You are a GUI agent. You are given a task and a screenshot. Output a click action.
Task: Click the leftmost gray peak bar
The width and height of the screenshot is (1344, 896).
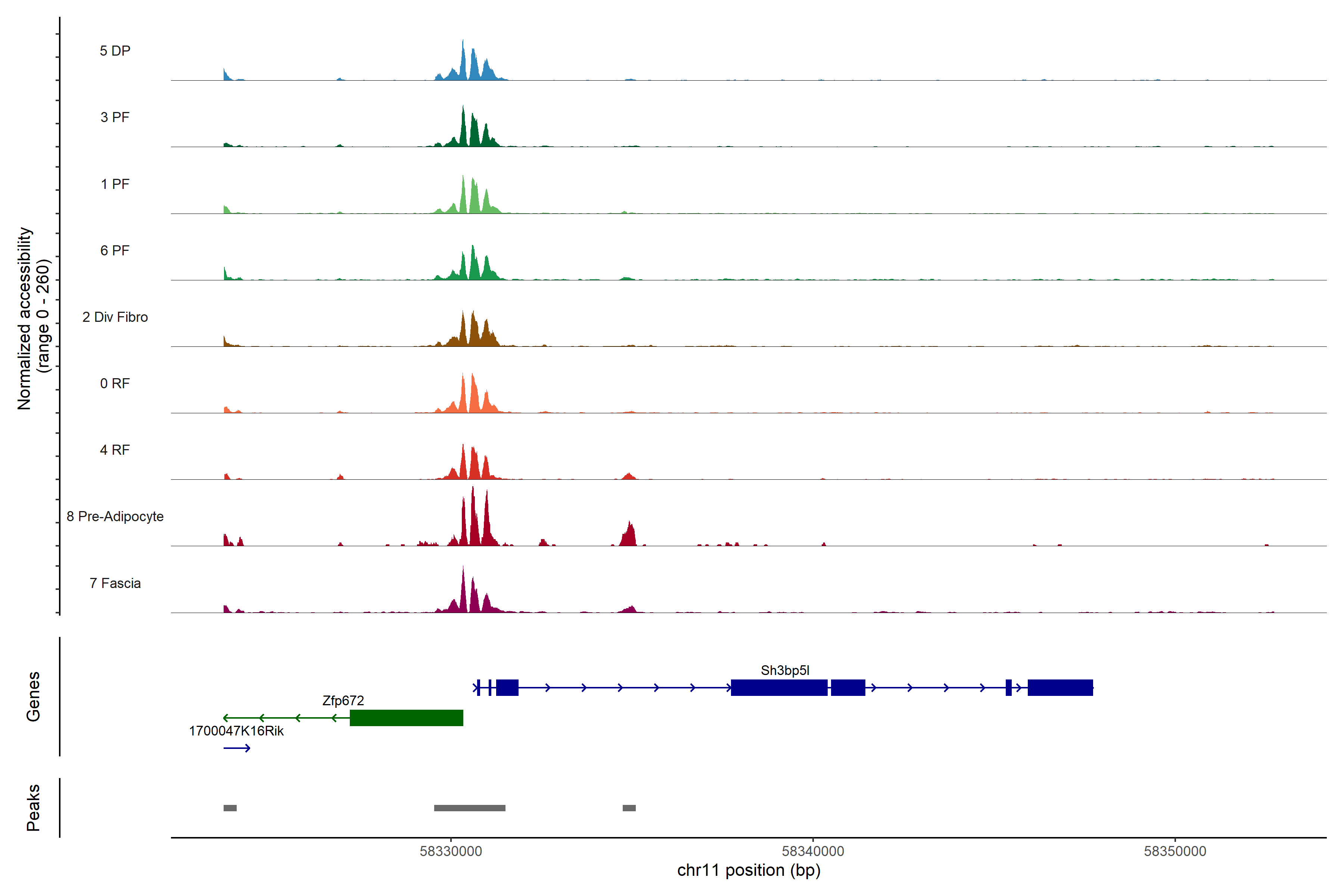(x=230, y=808)
